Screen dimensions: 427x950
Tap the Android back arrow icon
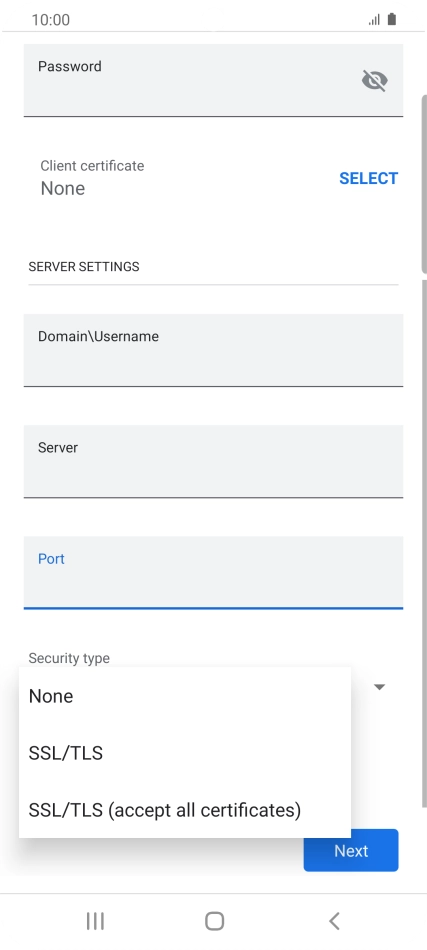(x=334, y=921)
